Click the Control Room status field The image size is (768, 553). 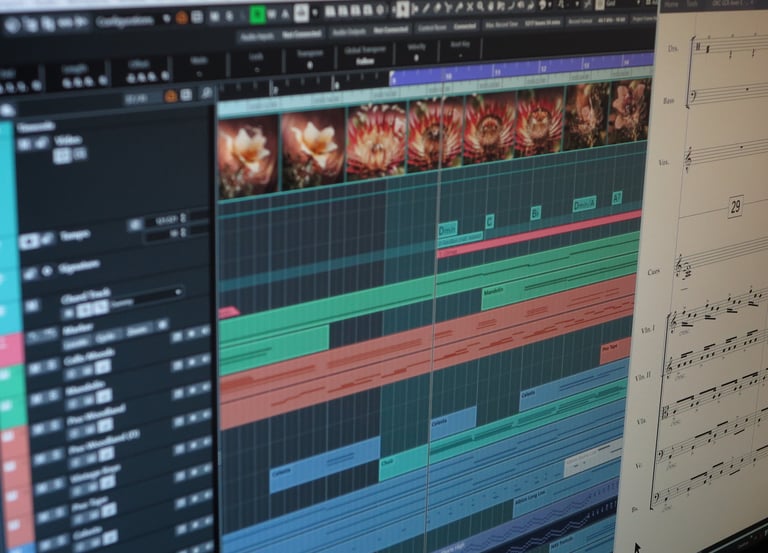click(x=447, y=27)
